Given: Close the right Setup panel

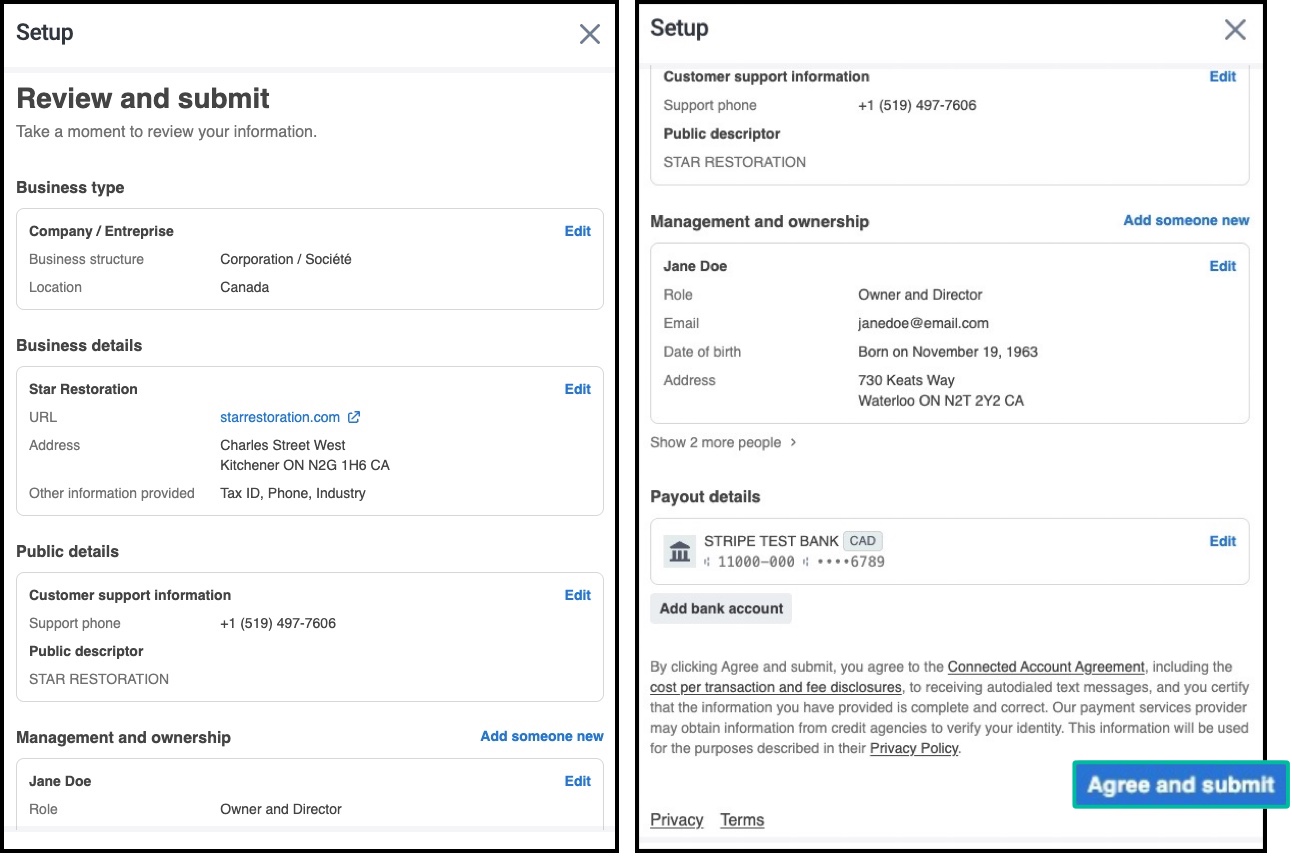Looking at the screenshot, I should tap(1235, 30).
